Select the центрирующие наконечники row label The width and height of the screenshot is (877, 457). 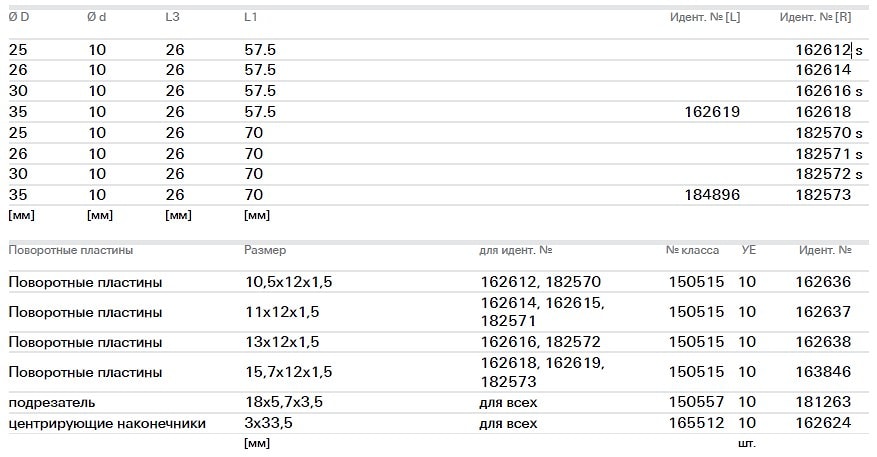click(x=107, y=423)
